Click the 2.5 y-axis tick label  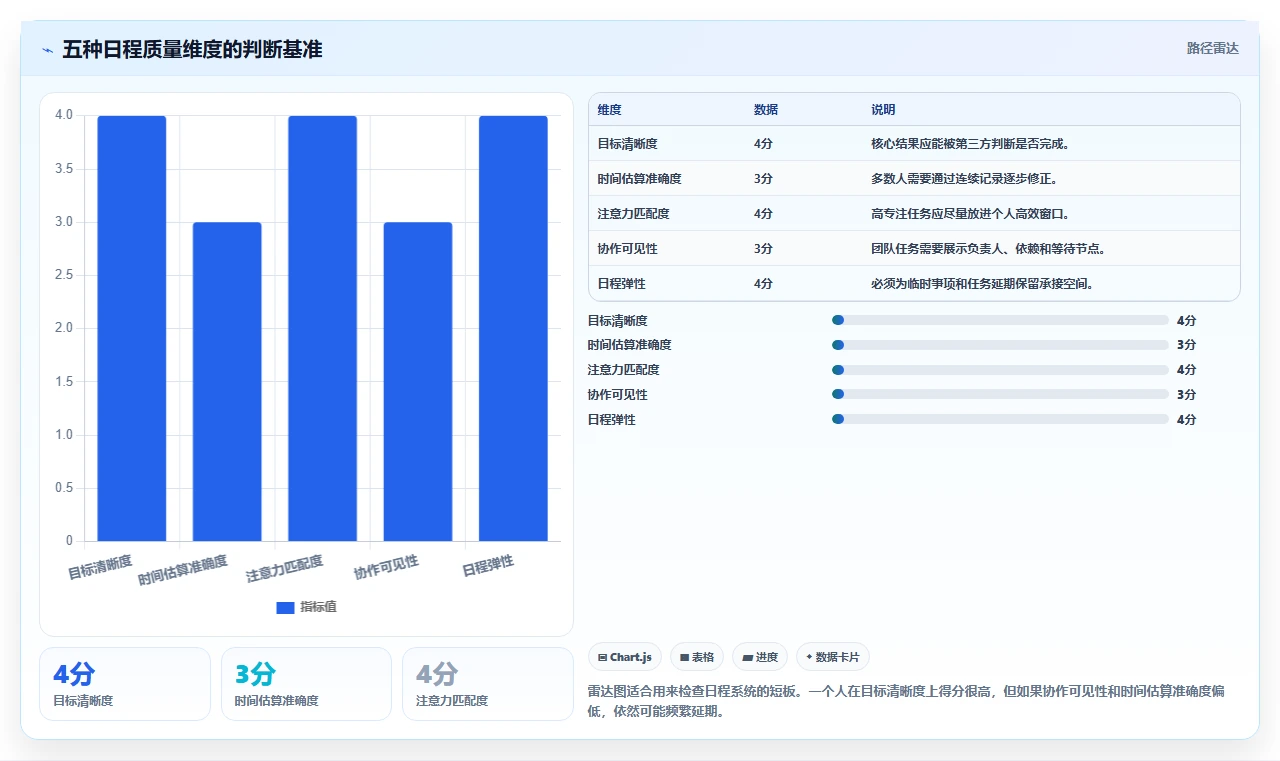coord(64,275)
